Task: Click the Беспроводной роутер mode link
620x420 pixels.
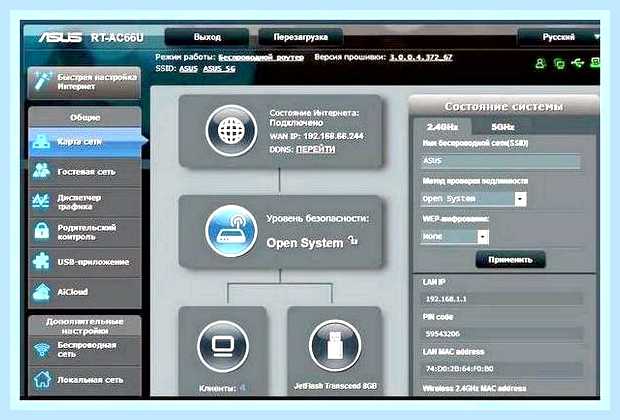Action: coord(261,58)
